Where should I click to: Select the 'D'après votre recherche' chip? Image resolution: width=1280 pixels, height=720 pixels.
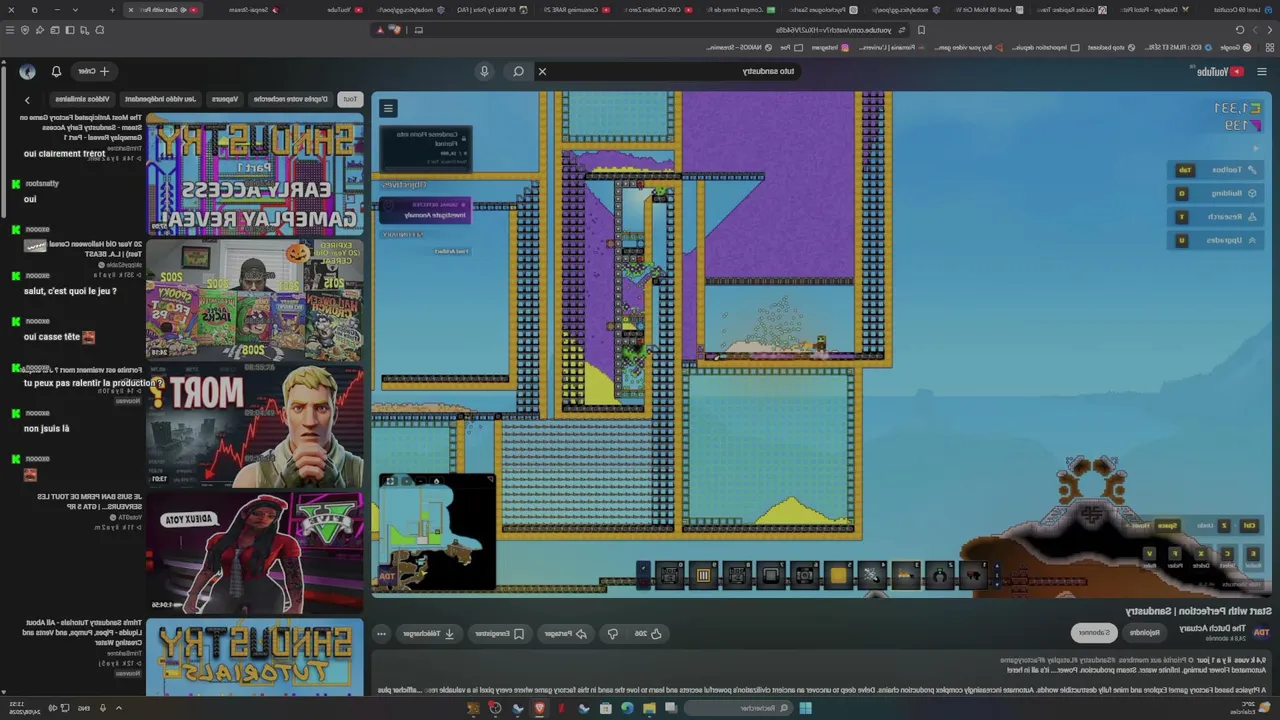[290, 99]
